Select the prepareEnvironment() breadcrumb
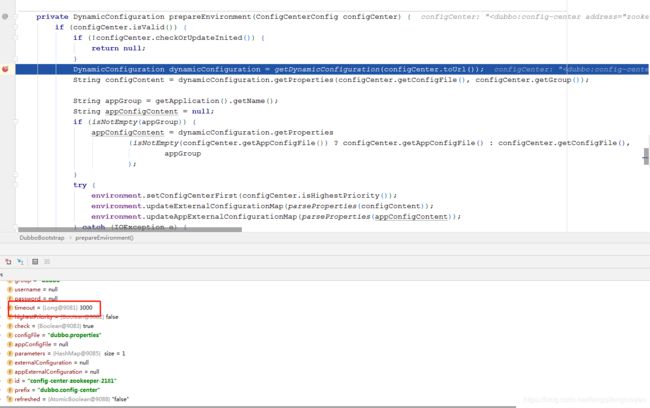The height and width of the screenshot is (408, 650). click(104, 238)
